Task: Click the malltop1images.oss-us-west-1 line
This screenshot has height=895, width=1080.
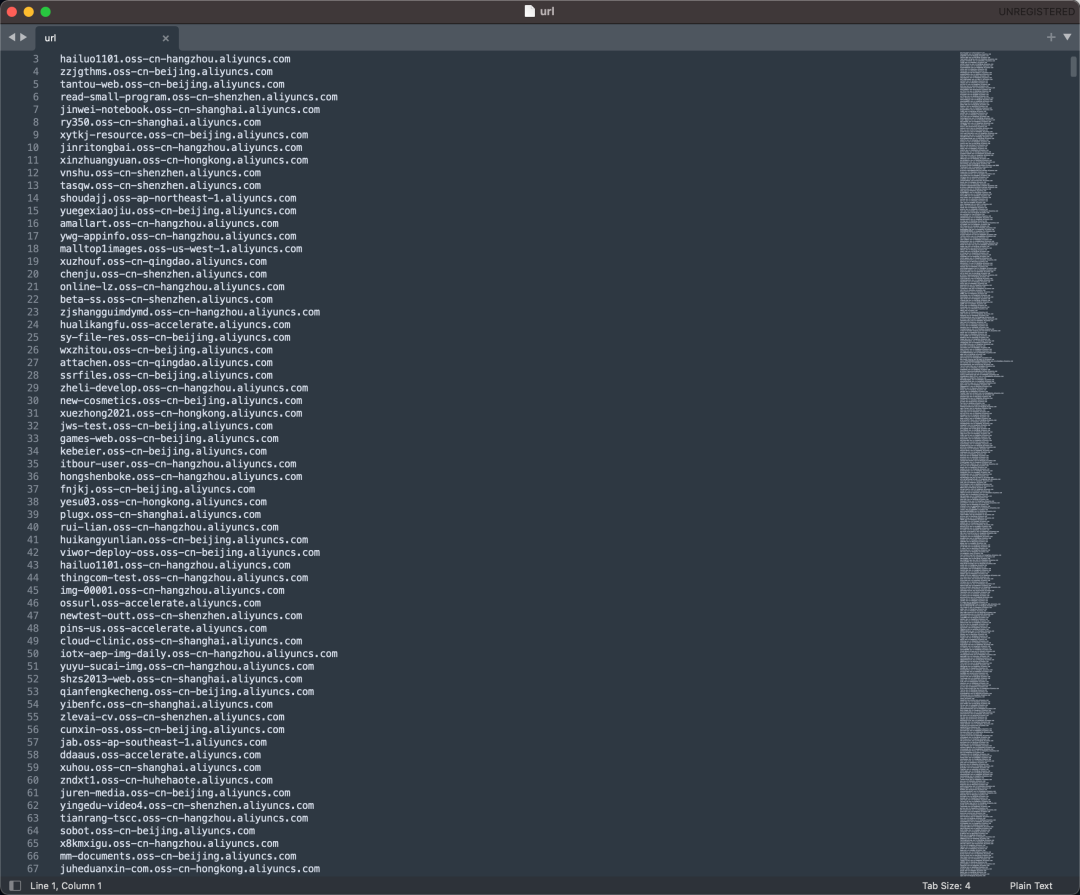Action: (181, 249)
